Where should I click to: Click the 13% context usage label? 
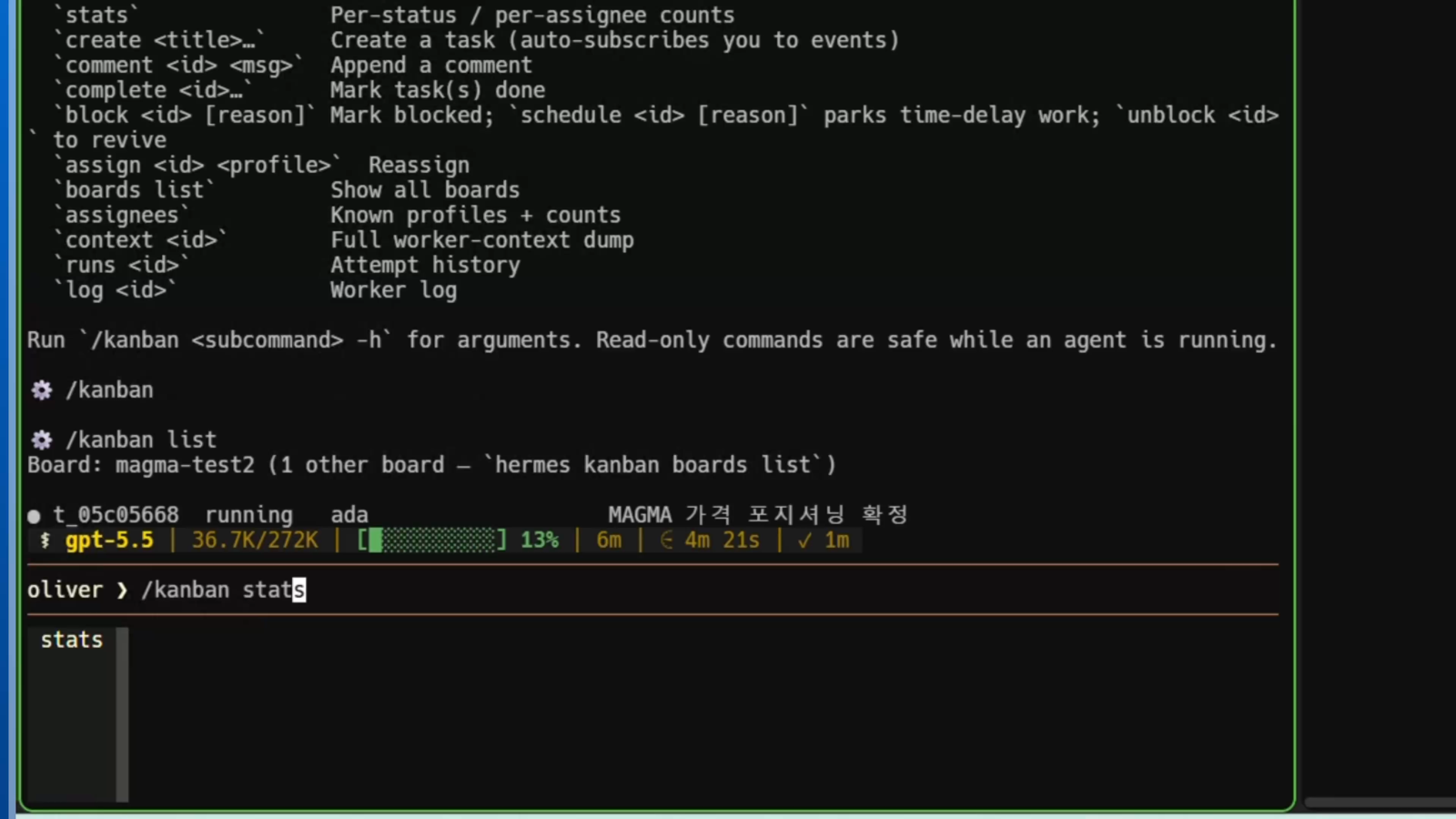pos(540,541)
